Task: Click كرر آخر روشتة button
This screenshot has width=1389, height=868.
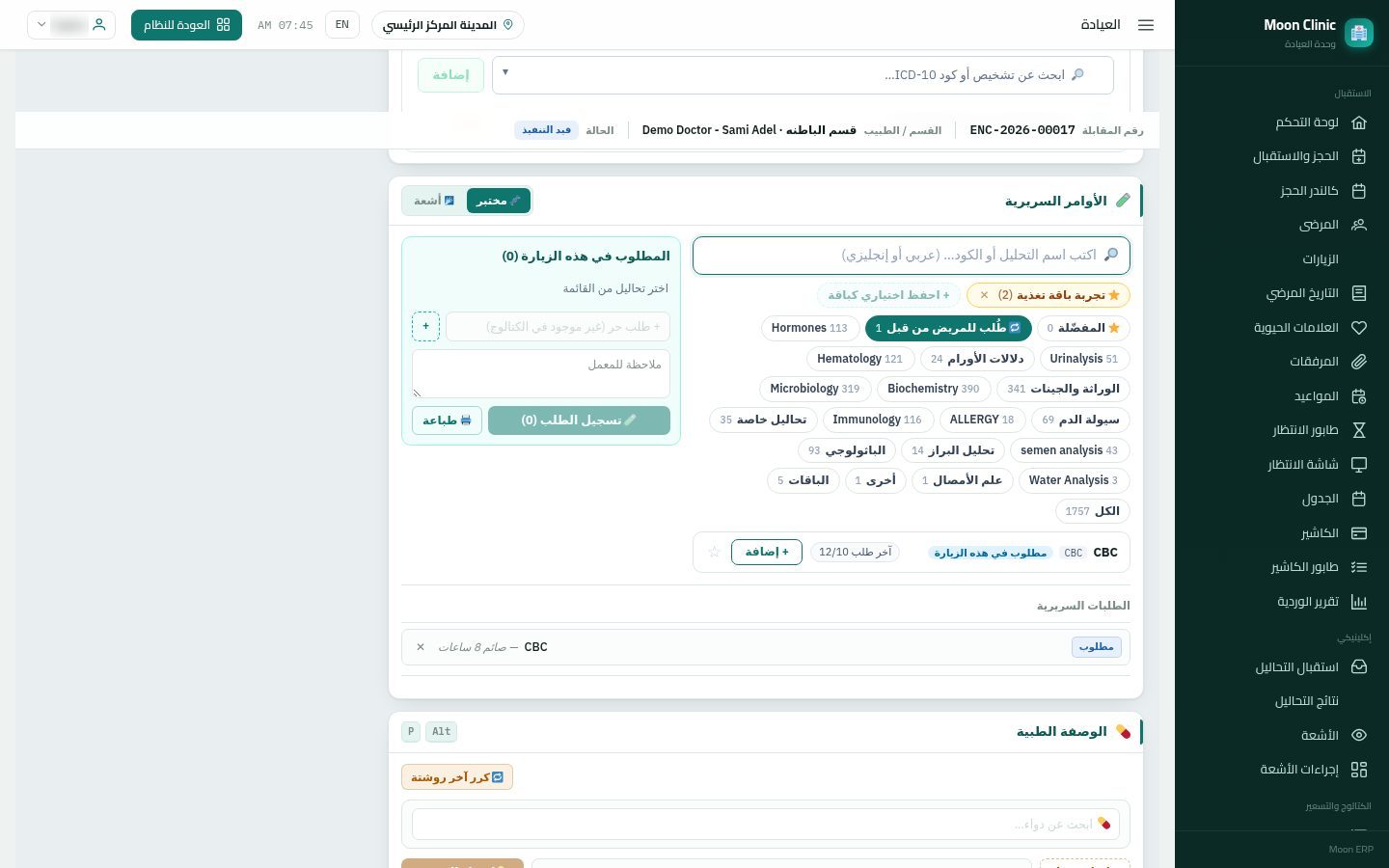Action: click(x=457, y=777)
